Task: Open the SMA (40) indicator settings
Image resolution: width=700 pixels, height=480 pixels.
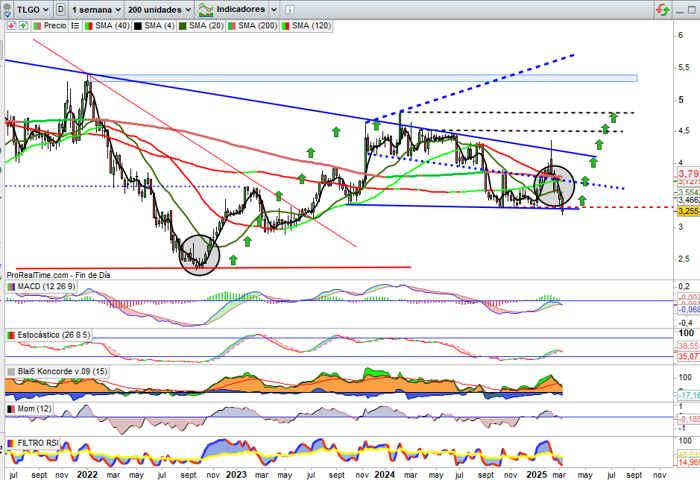Action: (x=112, y=26)
